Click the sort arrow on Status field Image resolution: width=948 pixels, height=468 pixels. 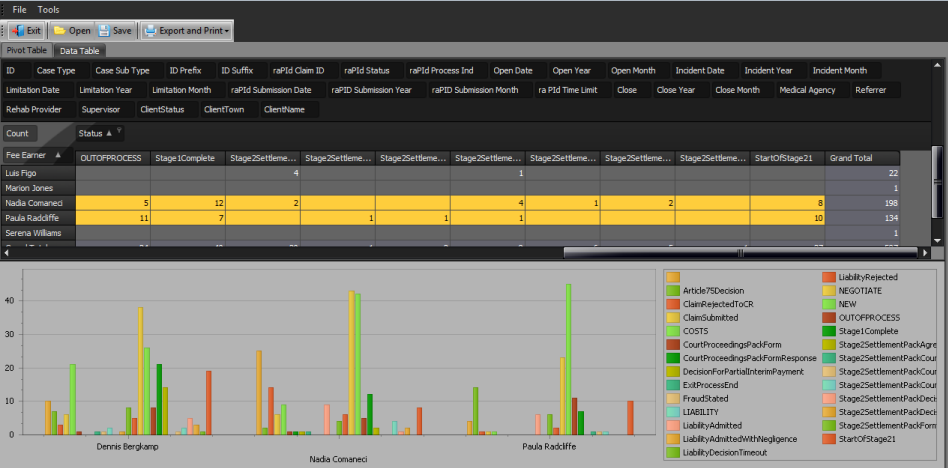pyautogui.click(x=108, y=133)
